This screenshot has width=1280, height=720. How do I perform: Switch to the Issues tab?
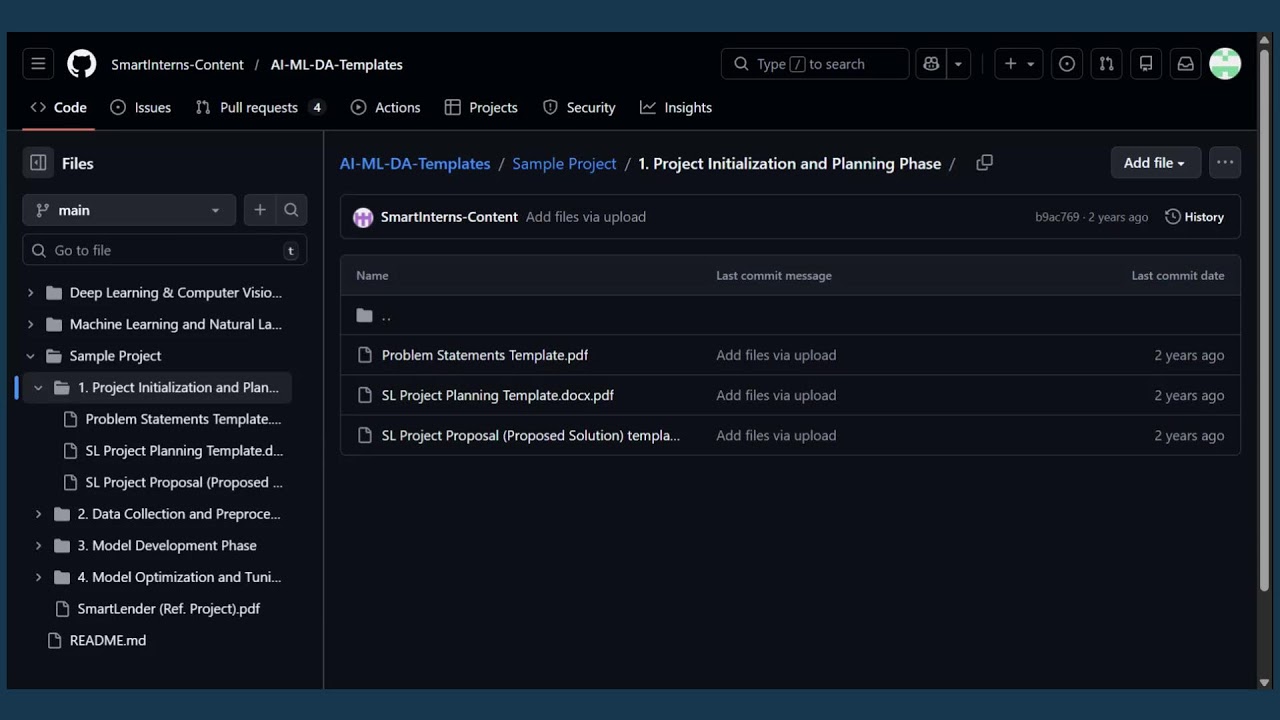point(141,107)
